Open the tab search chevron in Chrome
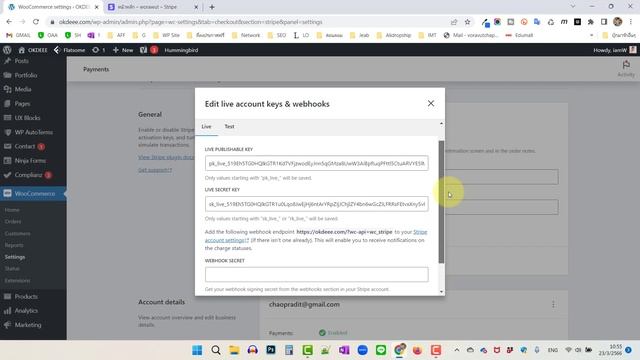Viewport: 640px width, 360px height. click(x=573, y=6)
